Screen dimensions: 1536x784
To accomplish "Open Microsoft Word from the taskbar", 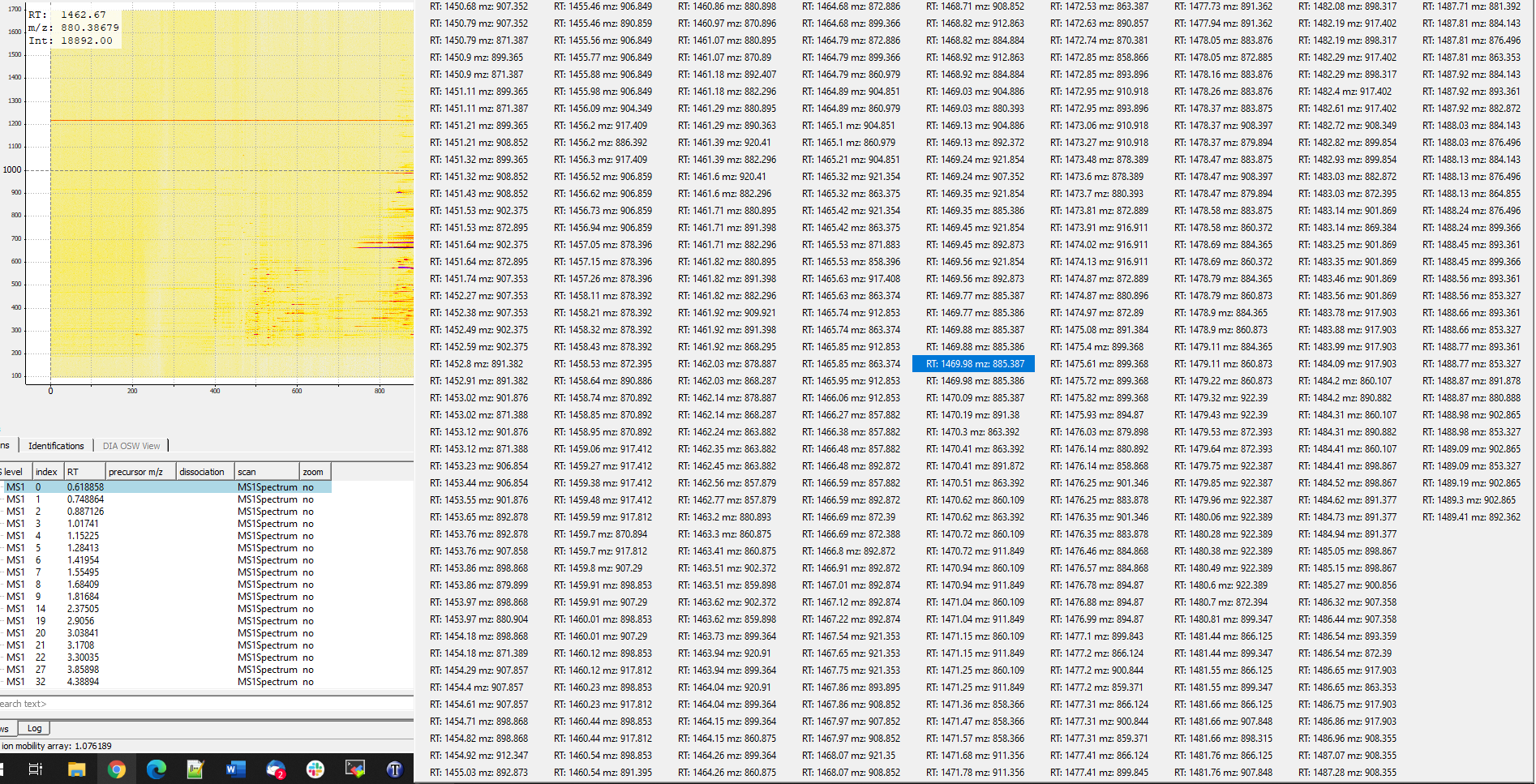I will [235, 769].
